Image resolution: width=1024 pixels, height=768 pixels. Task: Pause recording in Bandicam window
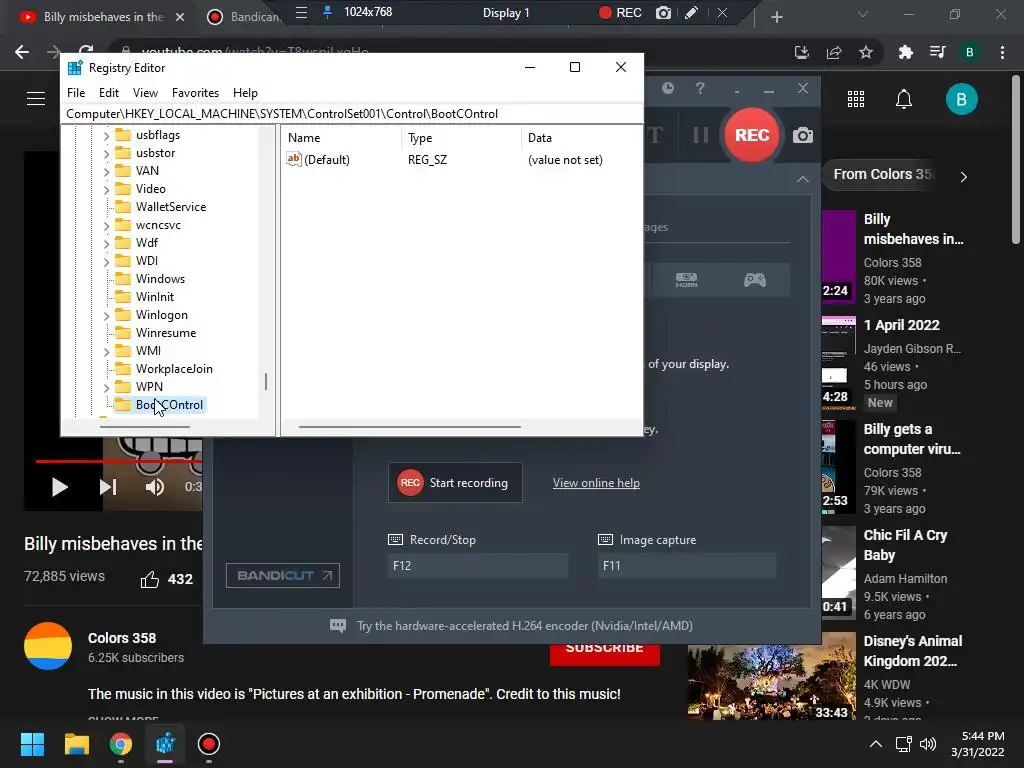[701, 135]
